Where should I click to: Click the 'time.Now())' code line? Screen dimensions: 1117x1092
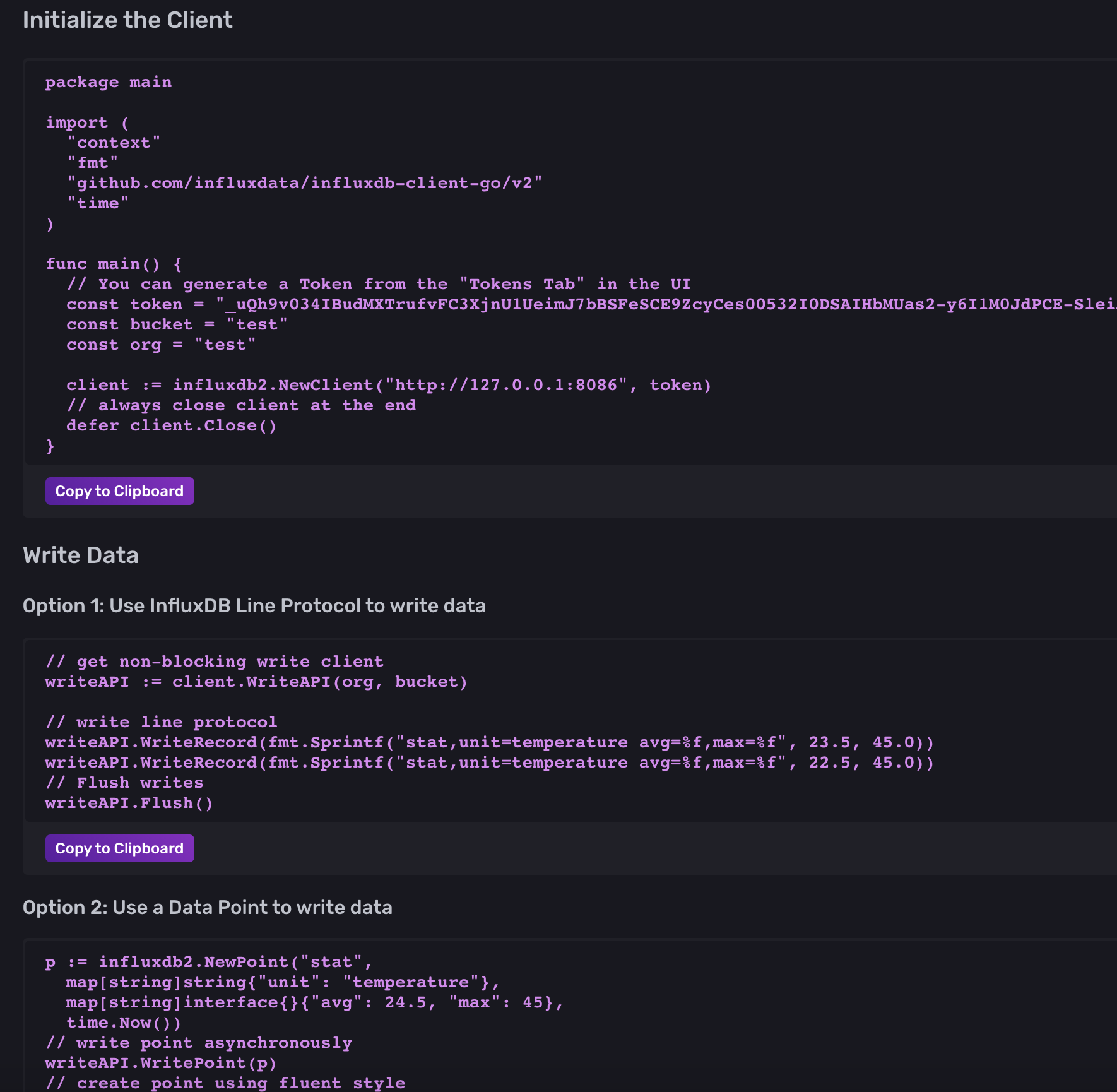tap(124, 1023)
